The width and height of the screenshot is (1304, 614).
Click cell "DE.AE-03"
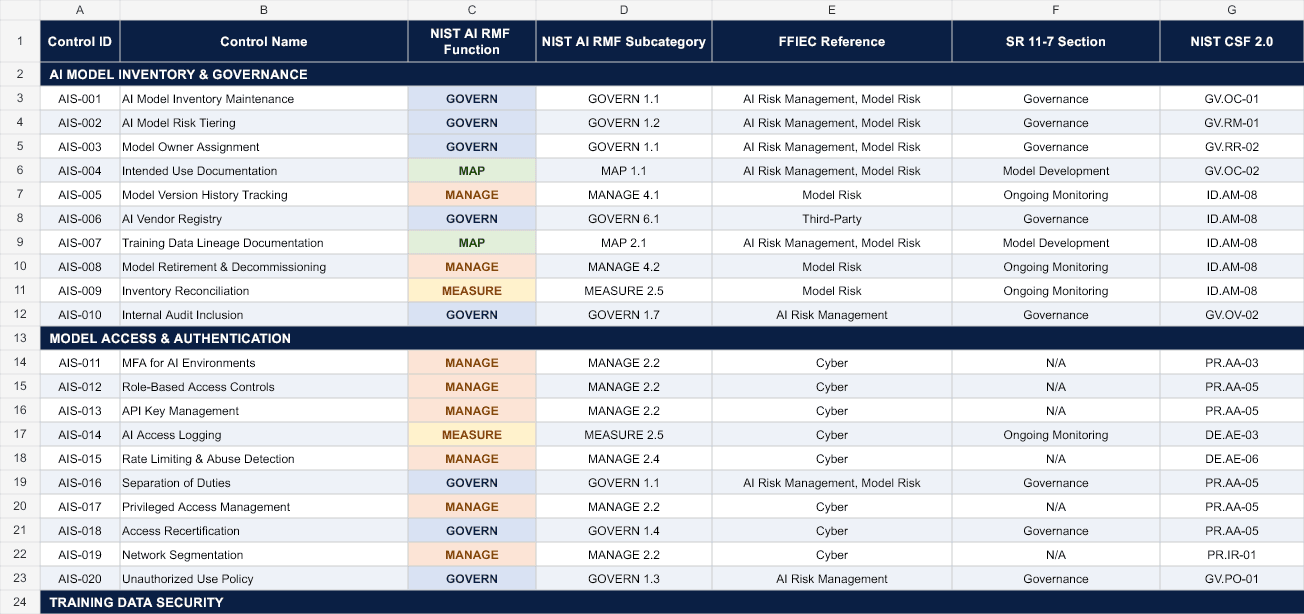tap(1232, 434)
